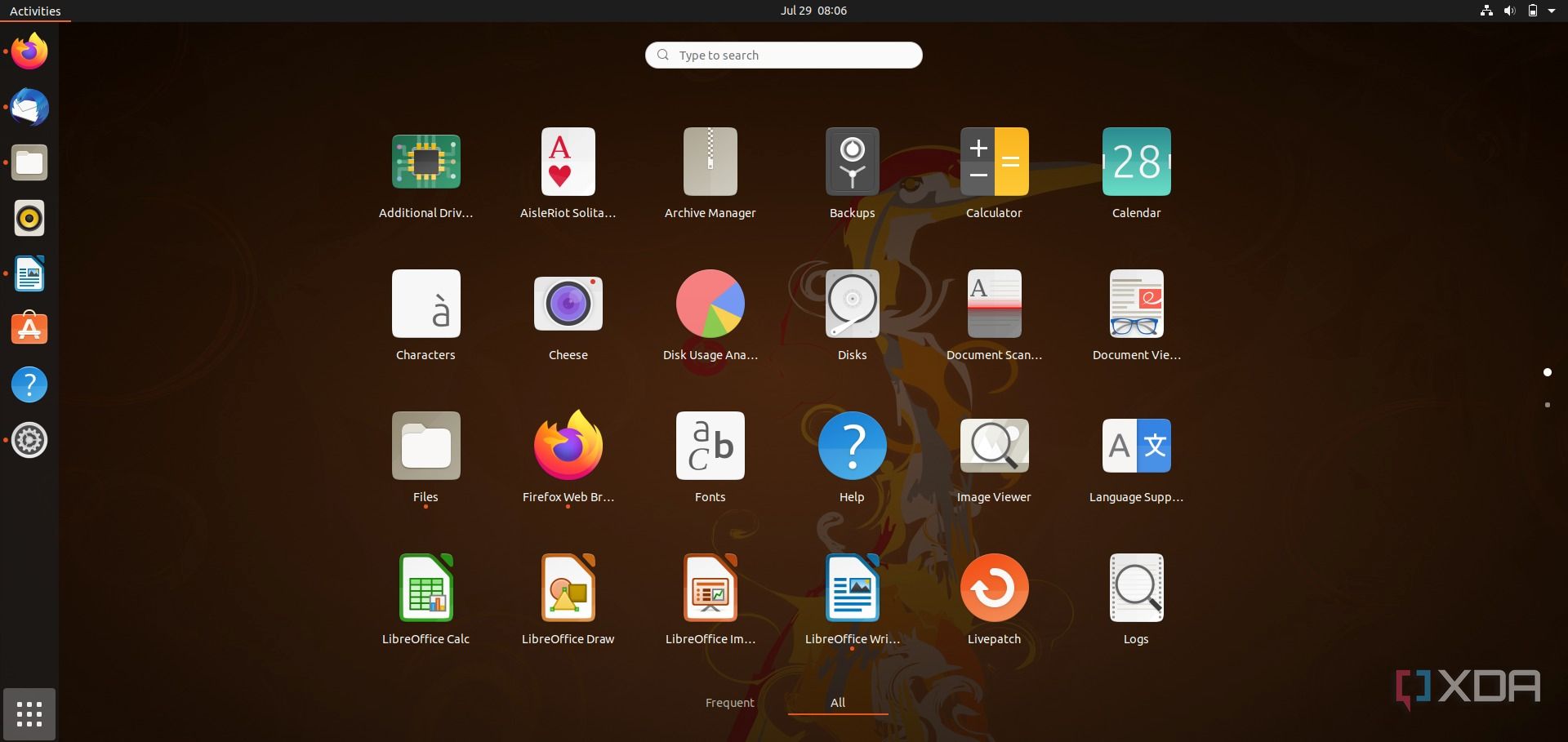Viewport: 1568px width, 742px height.
Task: Click the network status icon
Action: click(1486, 11)
